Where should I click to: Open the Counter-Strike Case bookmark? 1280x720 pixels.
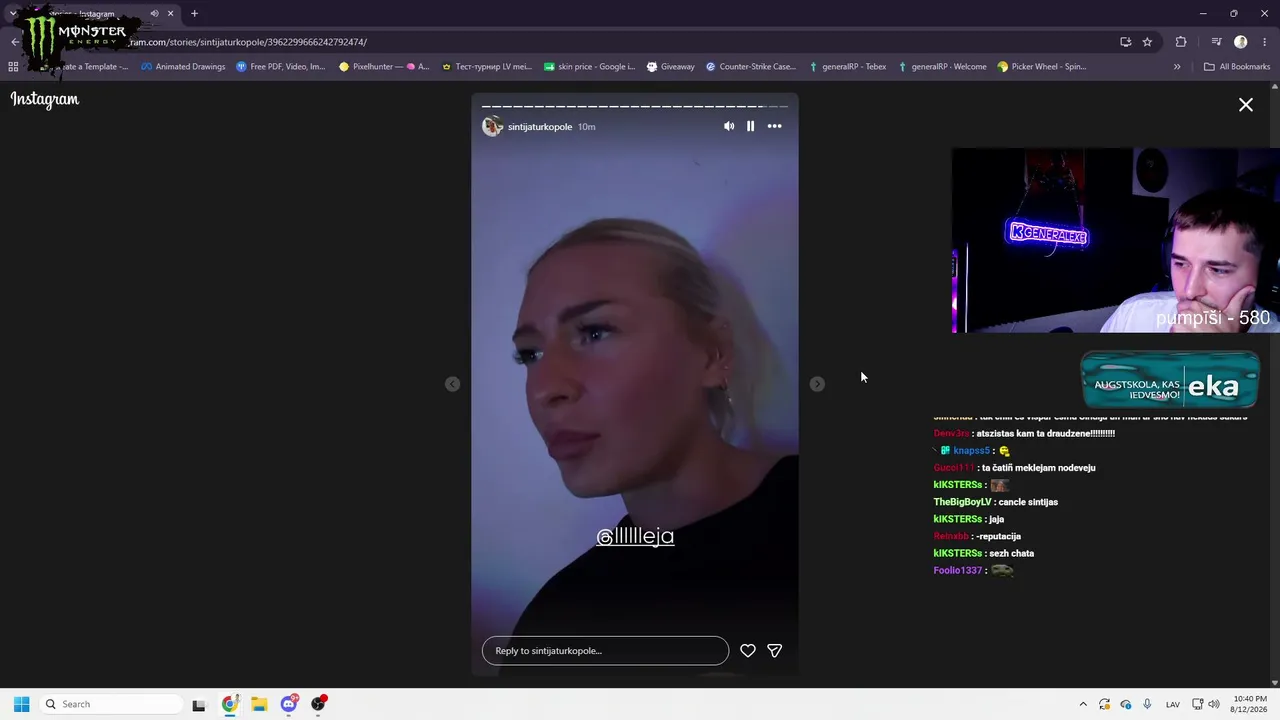(x=751, y=67)
